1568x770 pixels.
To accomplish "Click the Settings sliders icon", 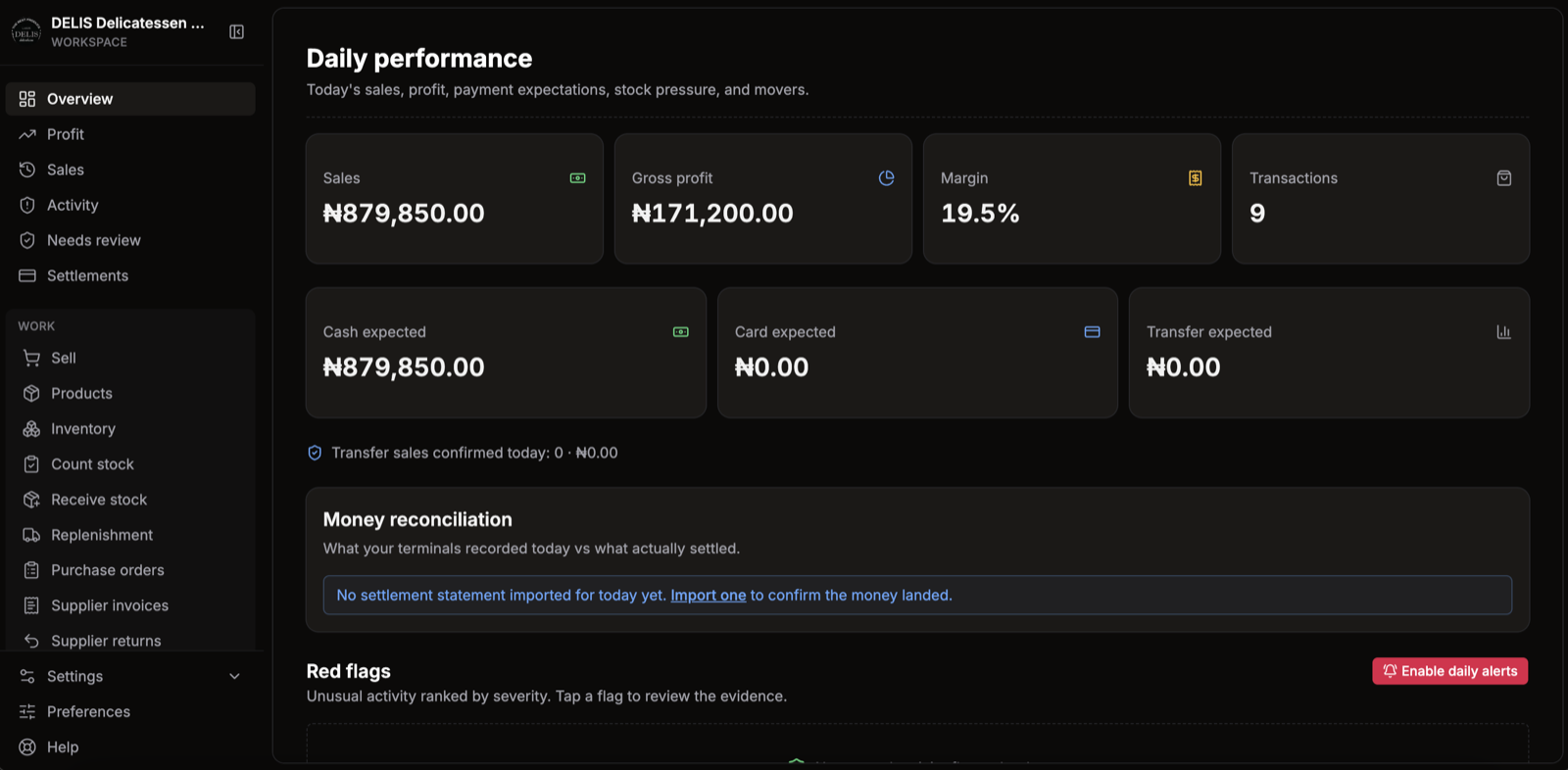I will [27, 676].
